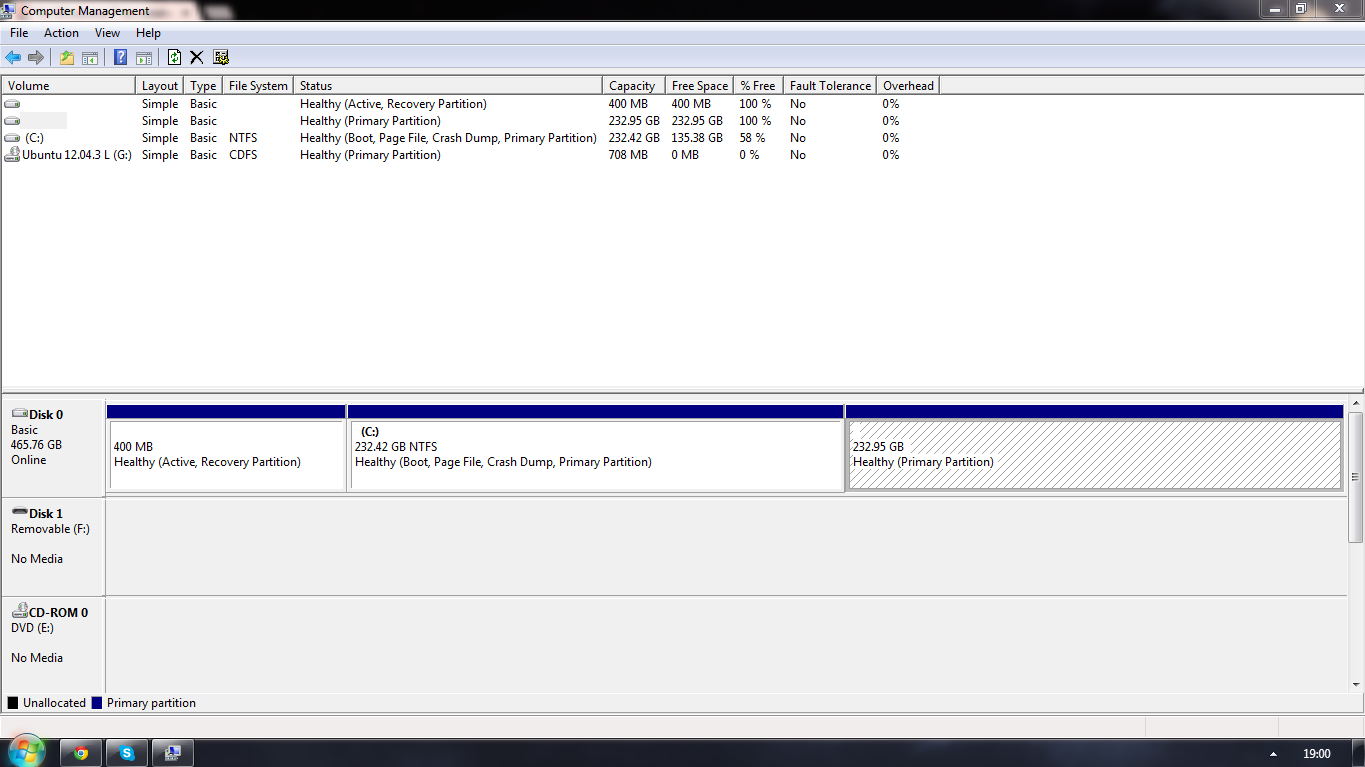The image size is (1365, 767).
Task: Click the CDFS file system cell
Action: pos(243,155)
